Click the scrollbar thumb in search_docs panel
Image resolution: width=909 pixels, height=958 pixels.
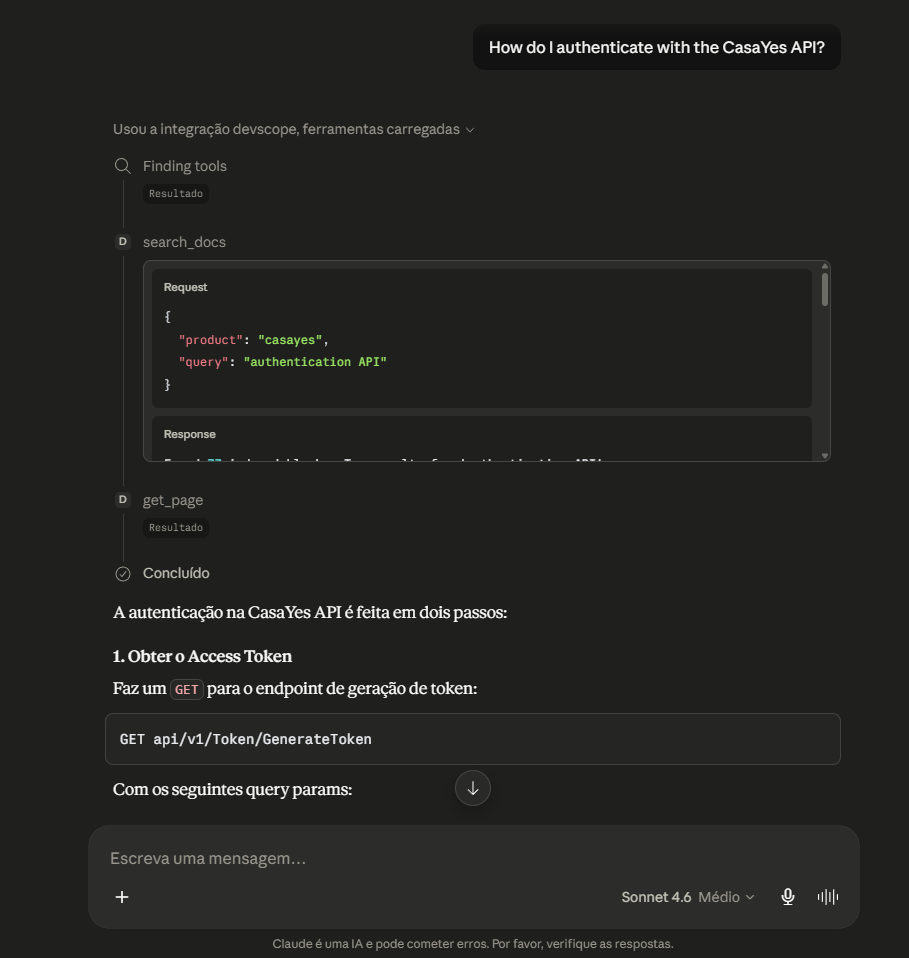(x=825, y=289)
